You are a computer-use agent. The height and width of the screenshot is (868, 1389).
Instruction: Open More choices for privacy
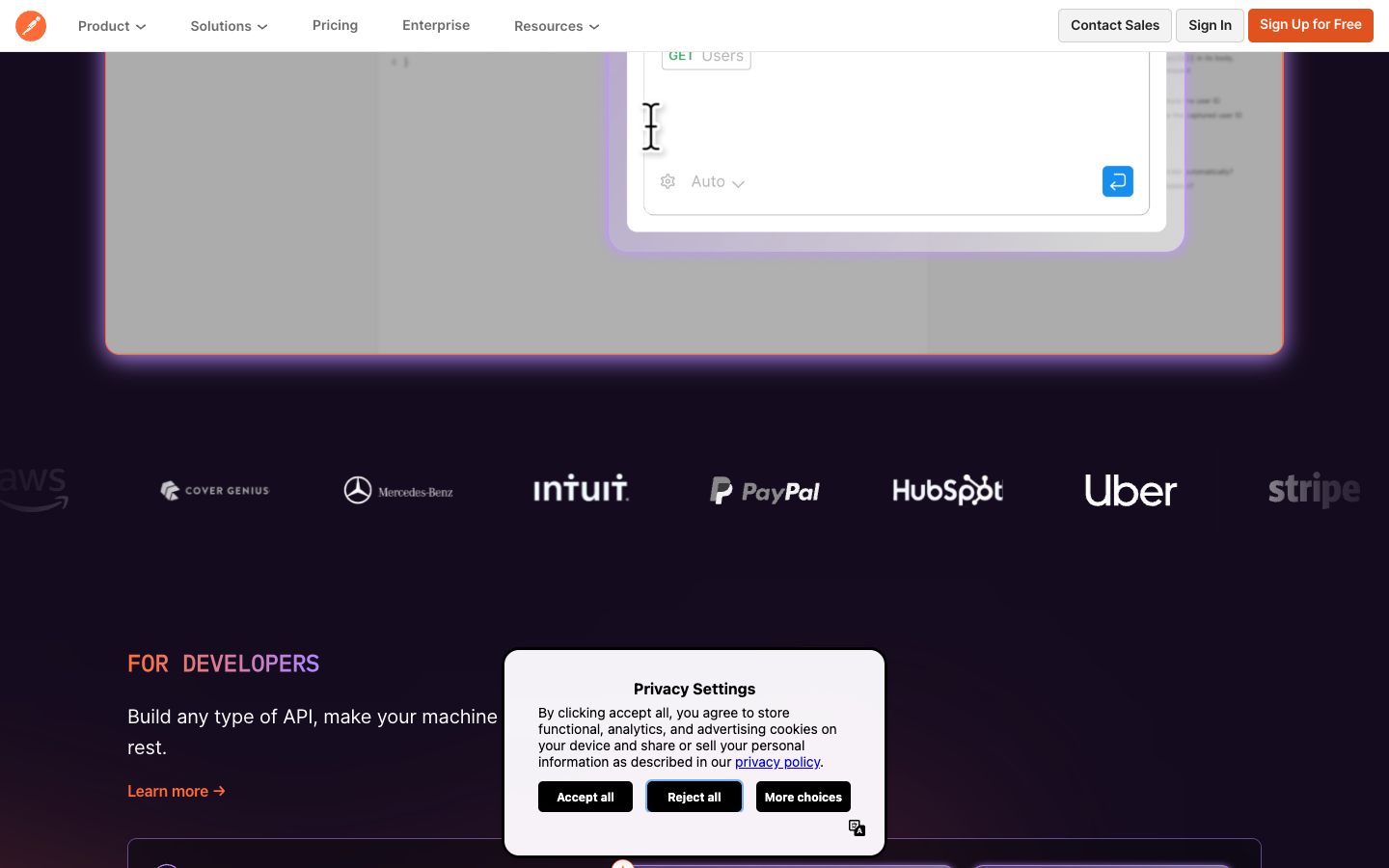[x=803, y=797]
